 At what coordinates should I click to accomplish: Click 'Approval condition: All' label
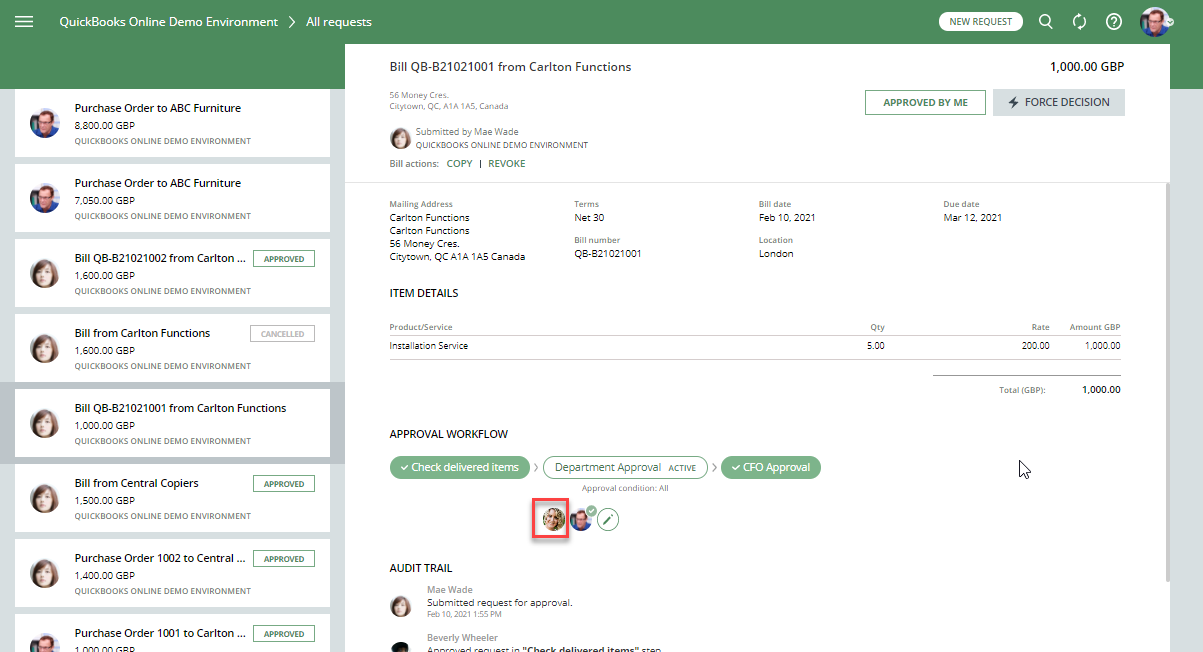pos(625,488)
